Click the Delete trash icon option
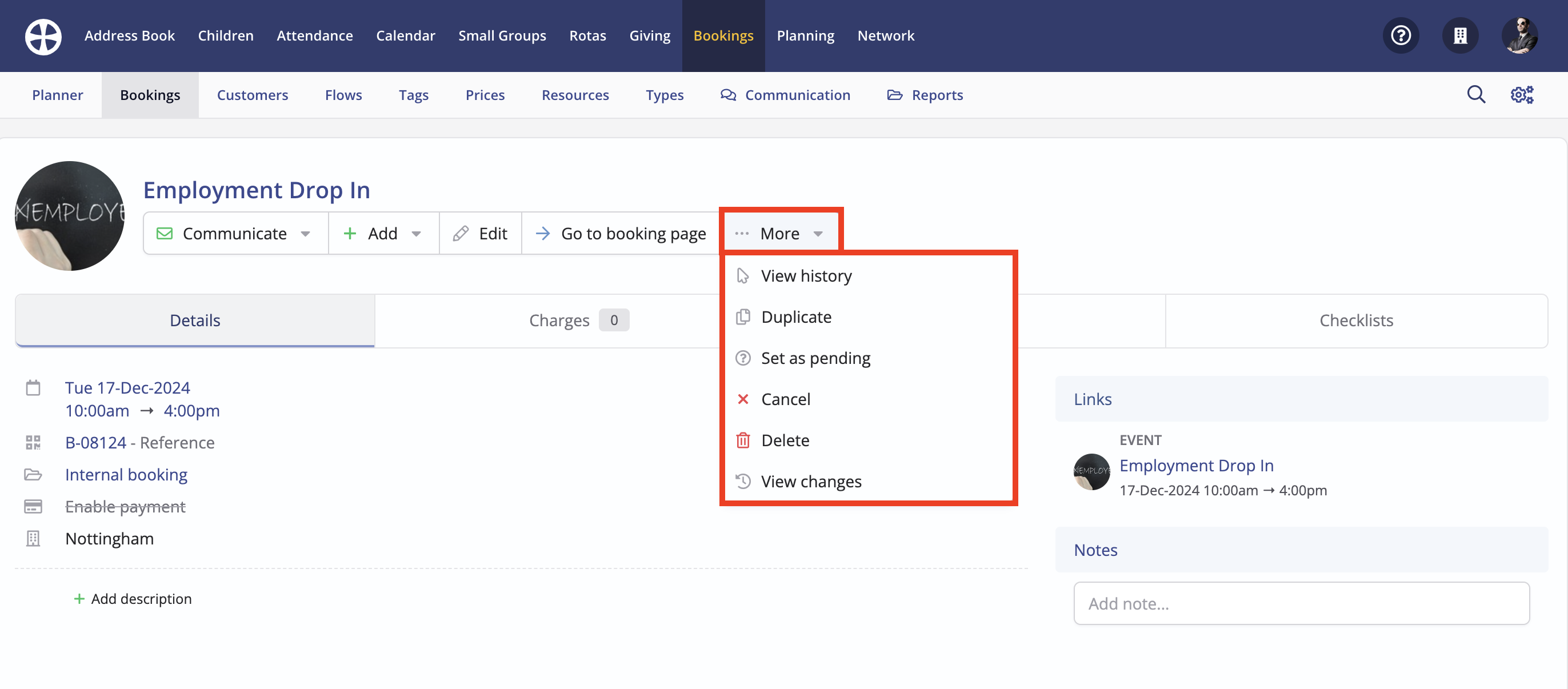The height and width of the screenshot is (689, 1568). [784, 440]
